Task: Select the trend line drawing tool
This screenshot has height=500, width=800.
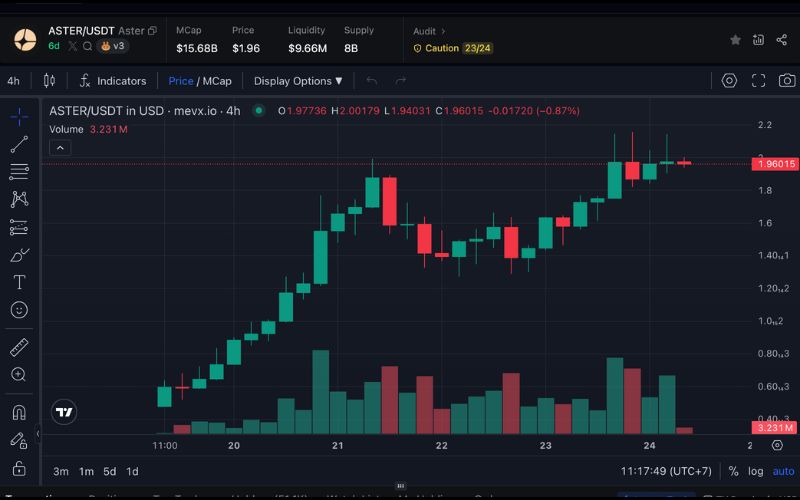Action: [19, 144]
